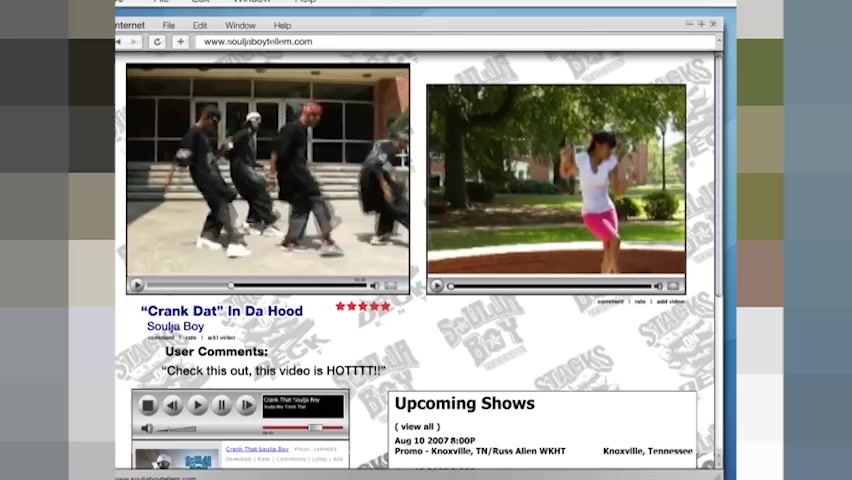Open the Help menu in the browser
Image resolution: width=852 pixels, height=480 pixels.
(x=282, y=26)
